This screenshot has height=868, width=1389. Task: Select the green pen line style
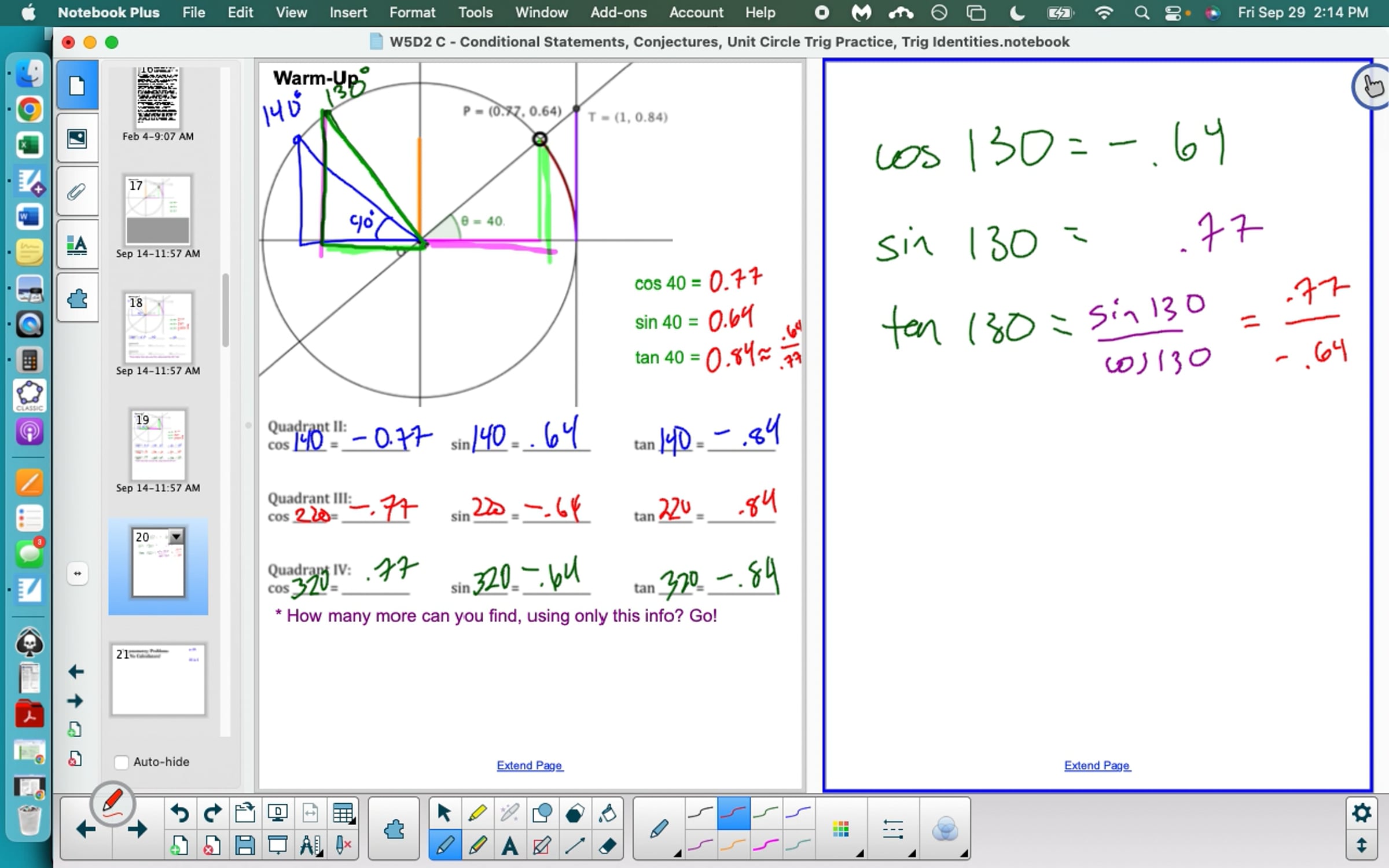click(x=766, y=814)
